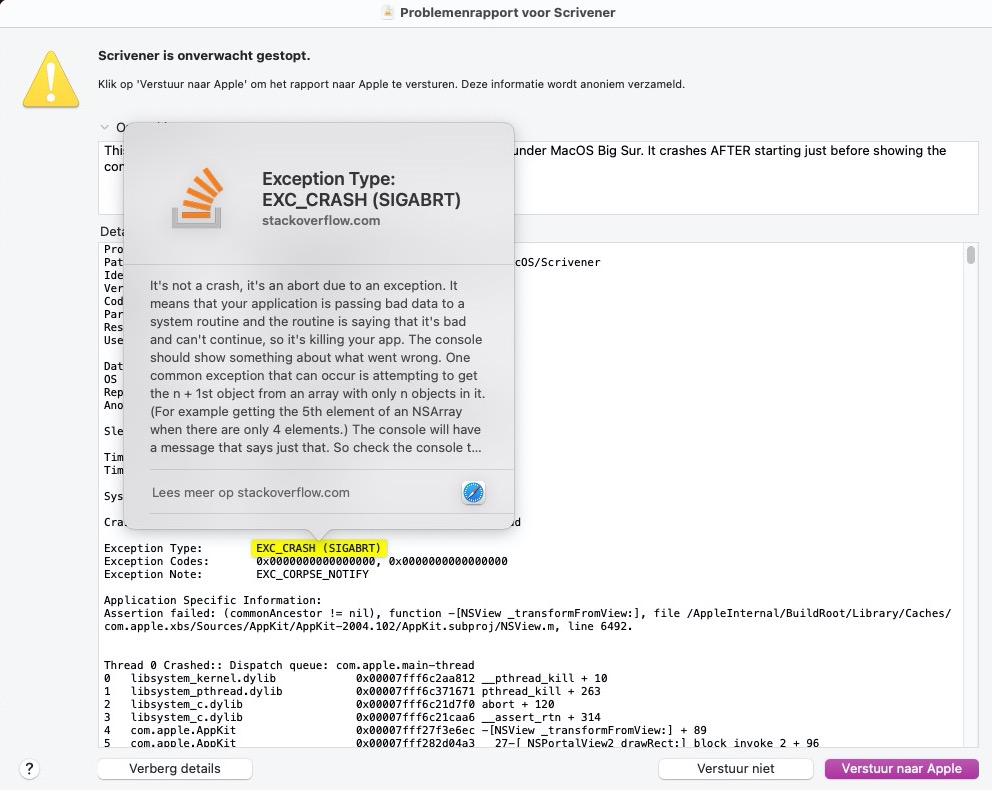Viewport: 992px width, 790px height.
Task: Click the EXC_CORPSE_NOTIFY exception note value
Action: point(313,574)
